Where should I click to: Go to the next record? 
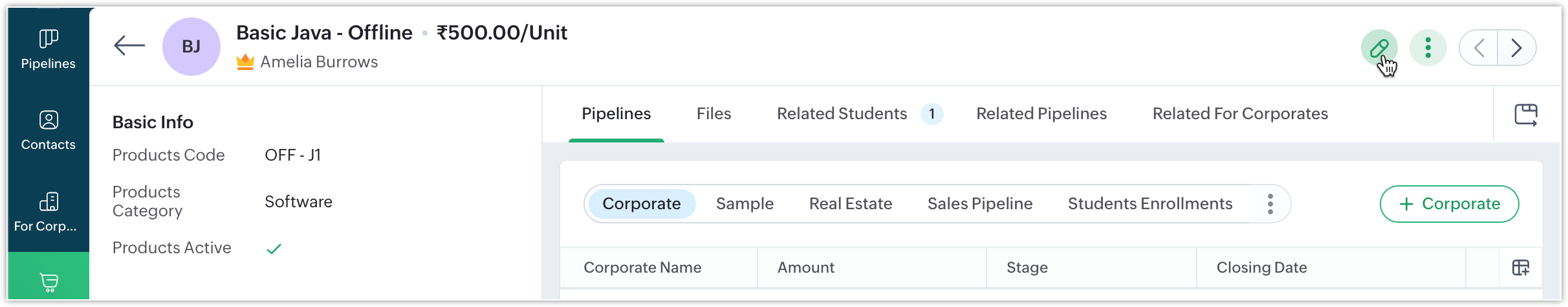point(1516,48)
